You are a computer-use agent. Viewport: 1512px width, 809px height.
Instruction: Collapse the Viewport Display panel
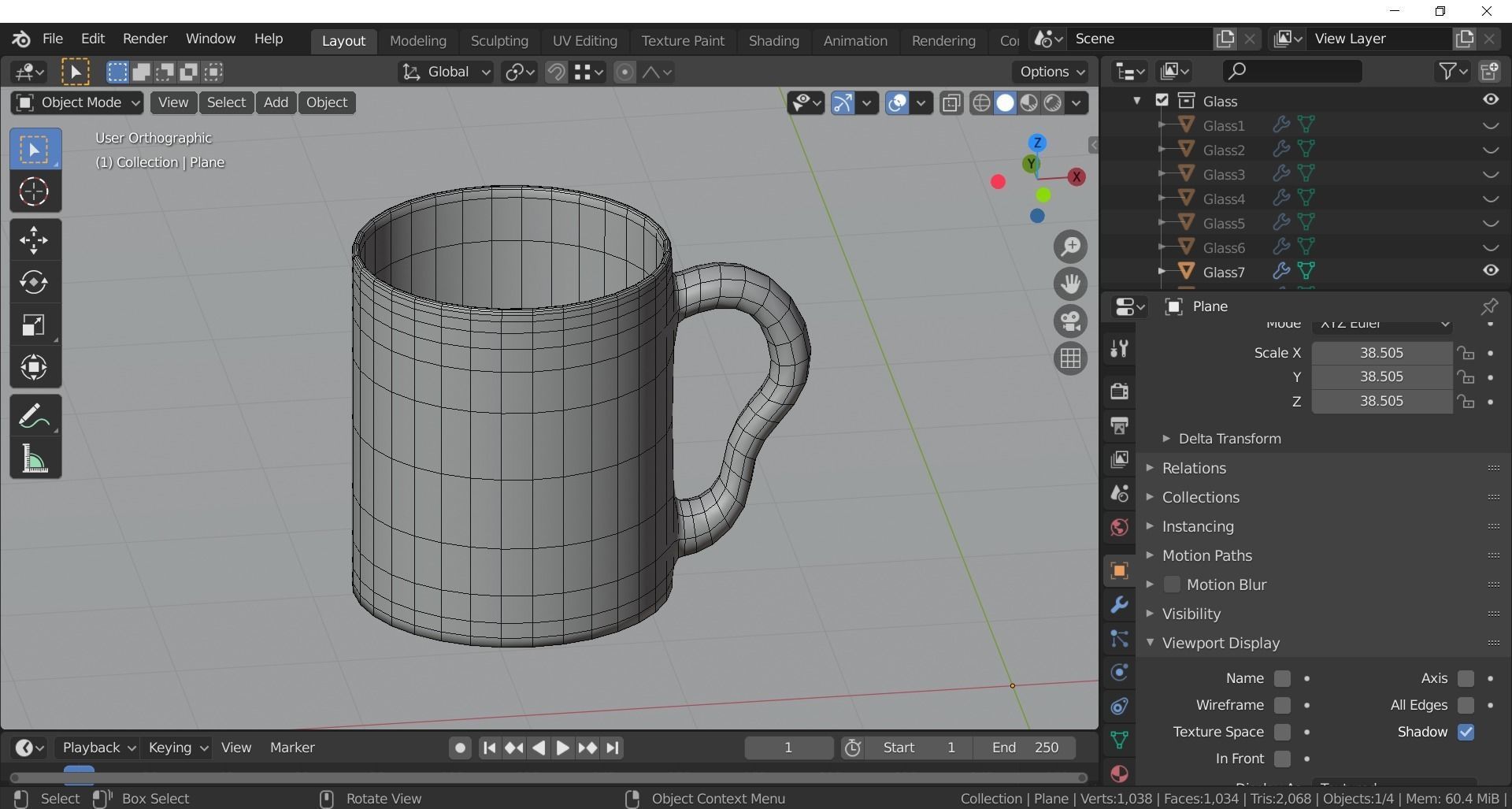tap(1221, 643)
